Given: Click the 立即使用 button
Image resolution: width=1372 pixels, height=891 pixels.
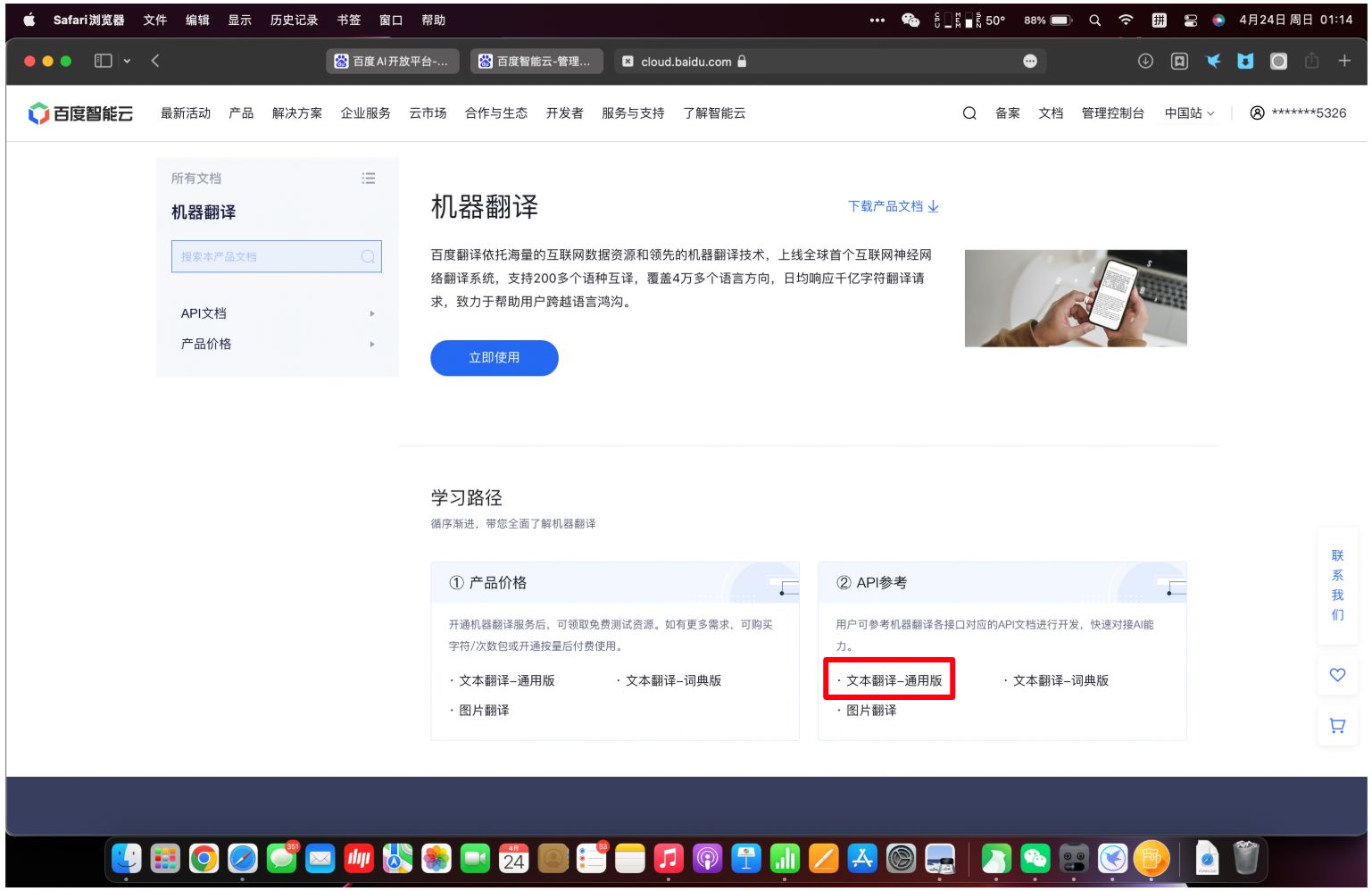Looking at the screenshot, I should pos(495,358).
